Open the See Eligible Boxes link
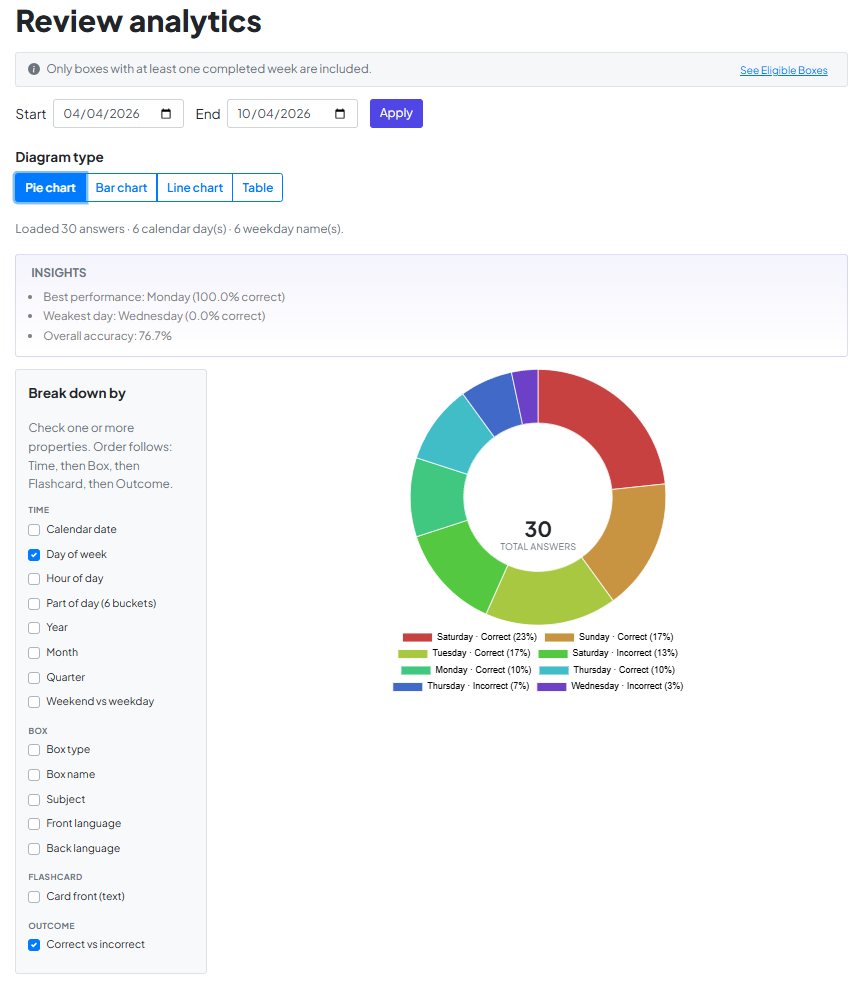The width and height of the screenshot is (865, 985). pos(783,71)
